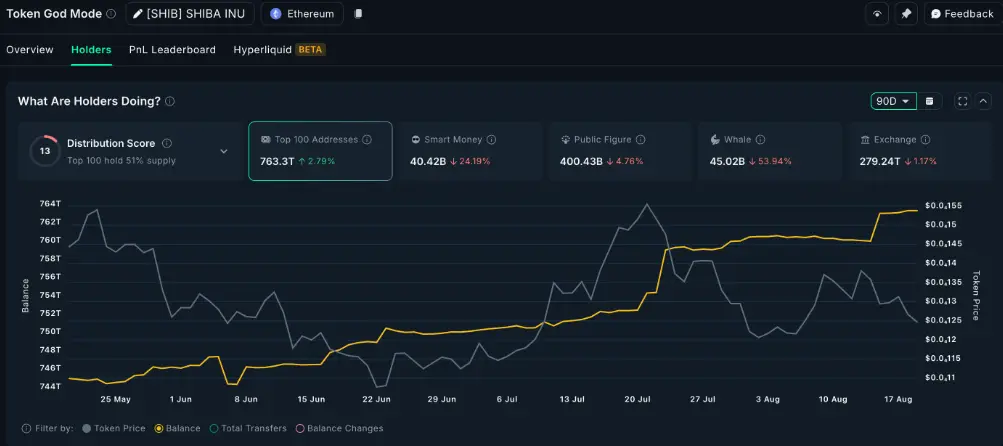
Task: Select the Smart Money holder card
Action: coord(471,151)
